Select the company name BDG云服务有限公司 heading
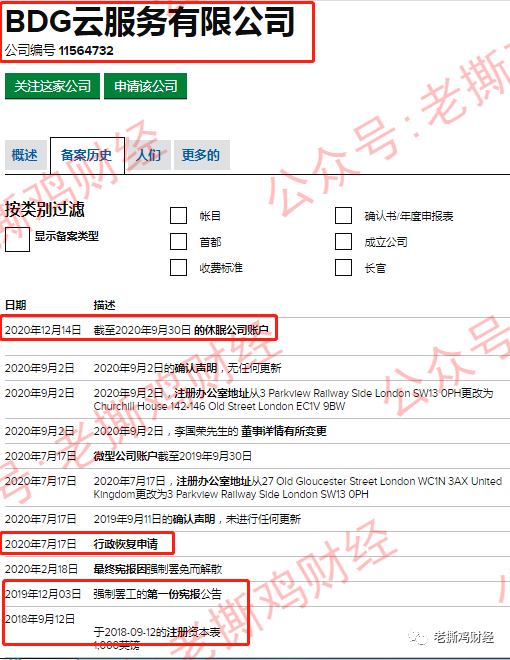Screen dimensions: 510x660 tap(150, 22)
